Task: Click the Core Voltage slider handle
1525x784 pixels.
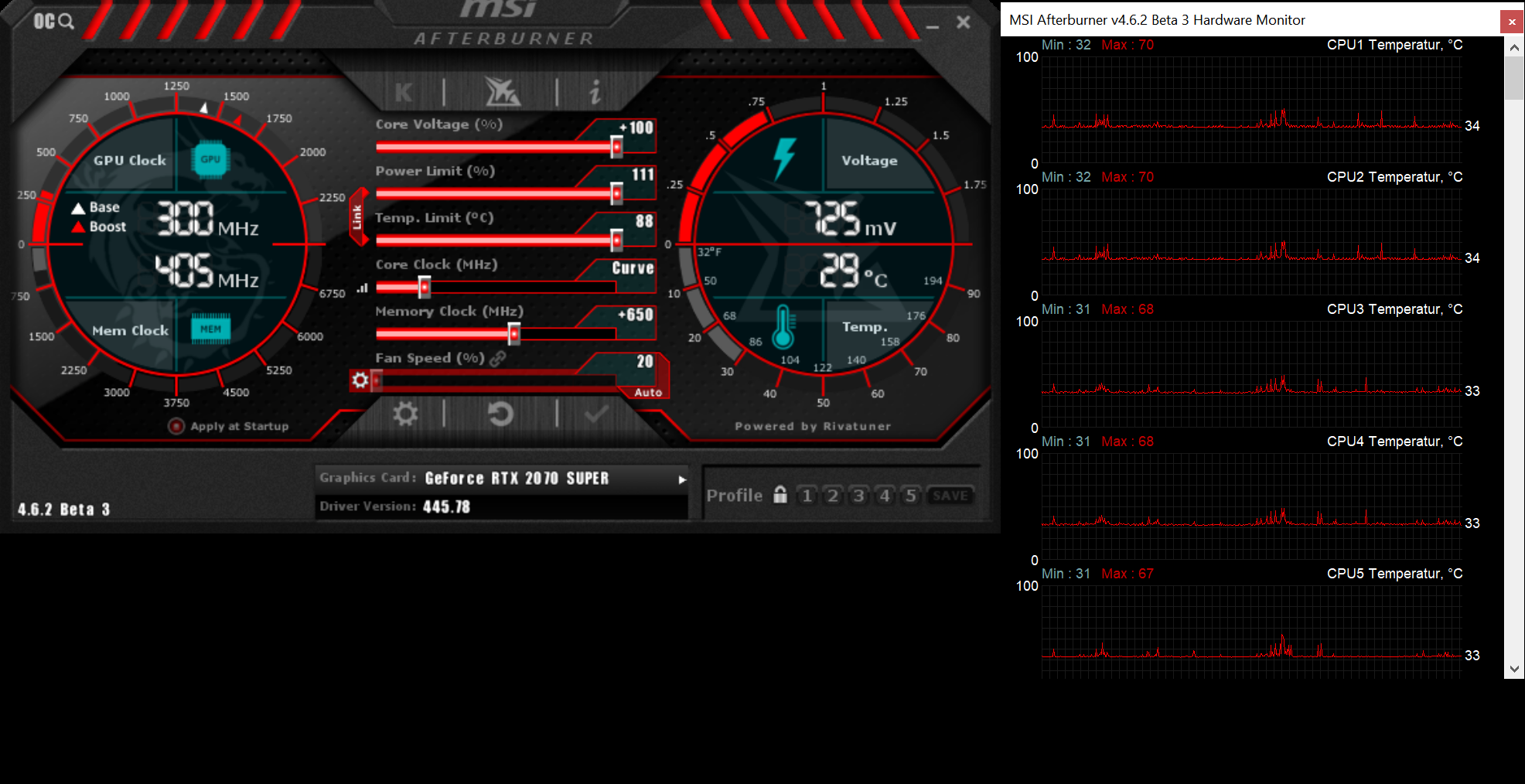Action: pyautogui.click(x=616, y=146)
